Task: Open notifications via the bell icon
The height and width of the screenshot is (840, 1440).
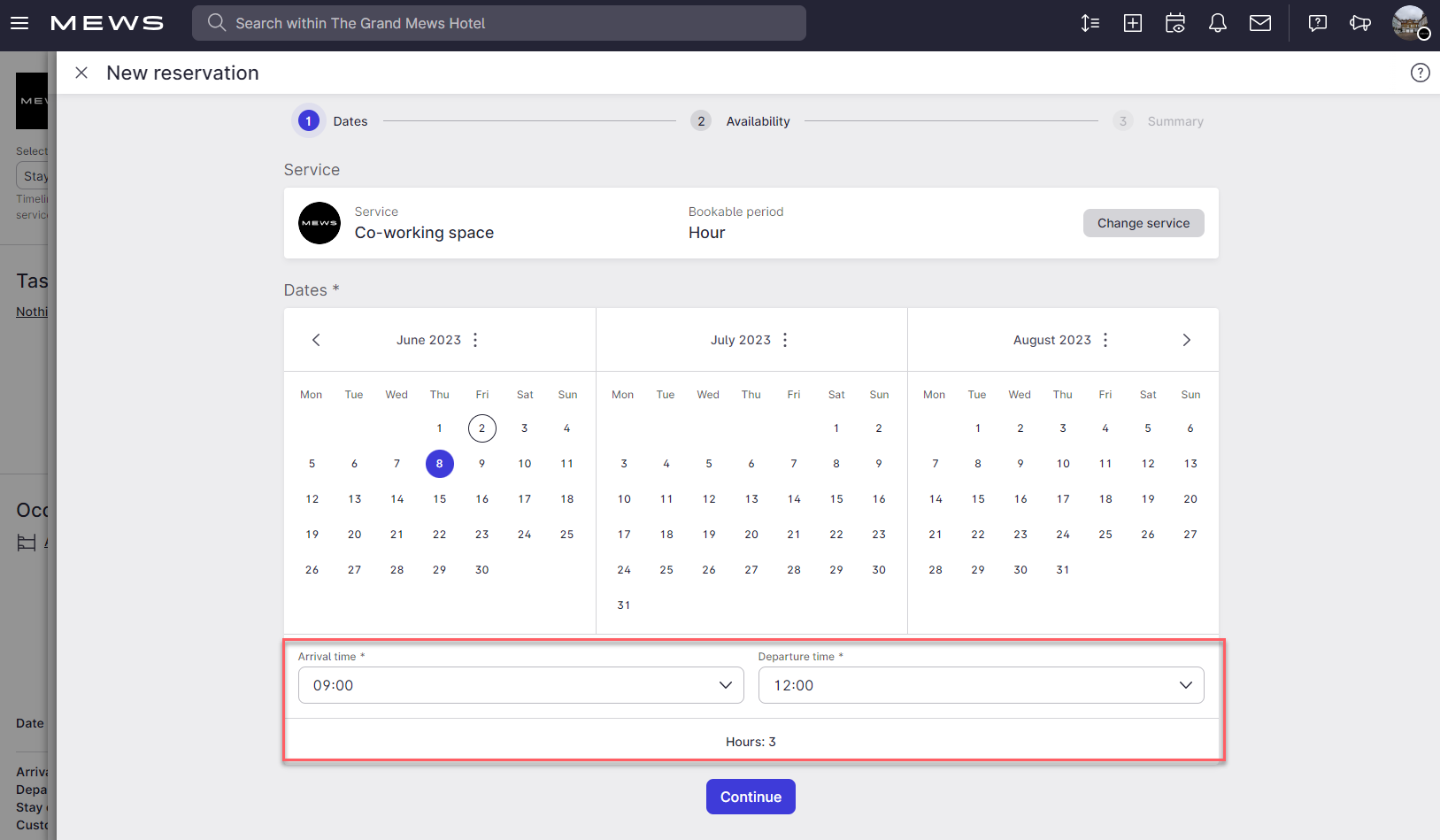Action: (1217, 23)
